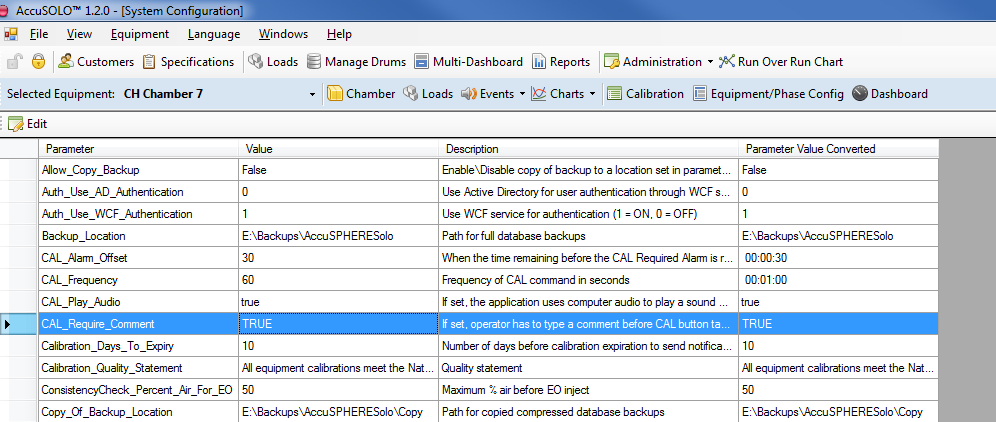Viewport: 996px width, 422px height.
Task: Expand the Charts dropdown arrow
Action: coord(592,94)
